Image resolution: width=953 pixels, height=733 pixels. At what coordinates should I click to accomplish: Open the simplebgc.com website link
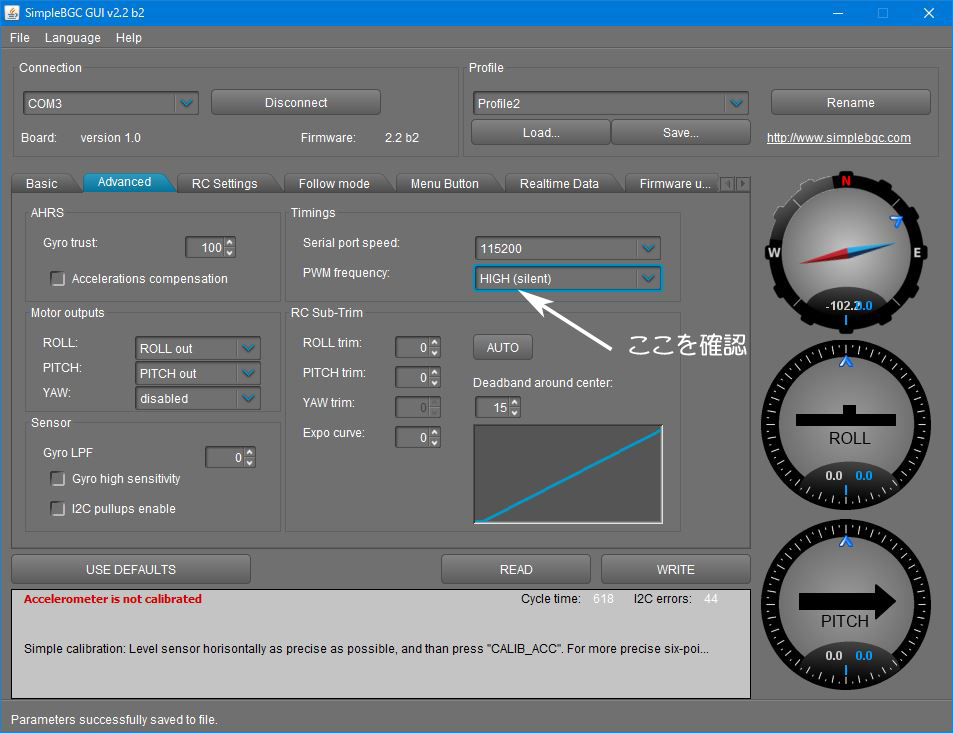tap(838, 138)
